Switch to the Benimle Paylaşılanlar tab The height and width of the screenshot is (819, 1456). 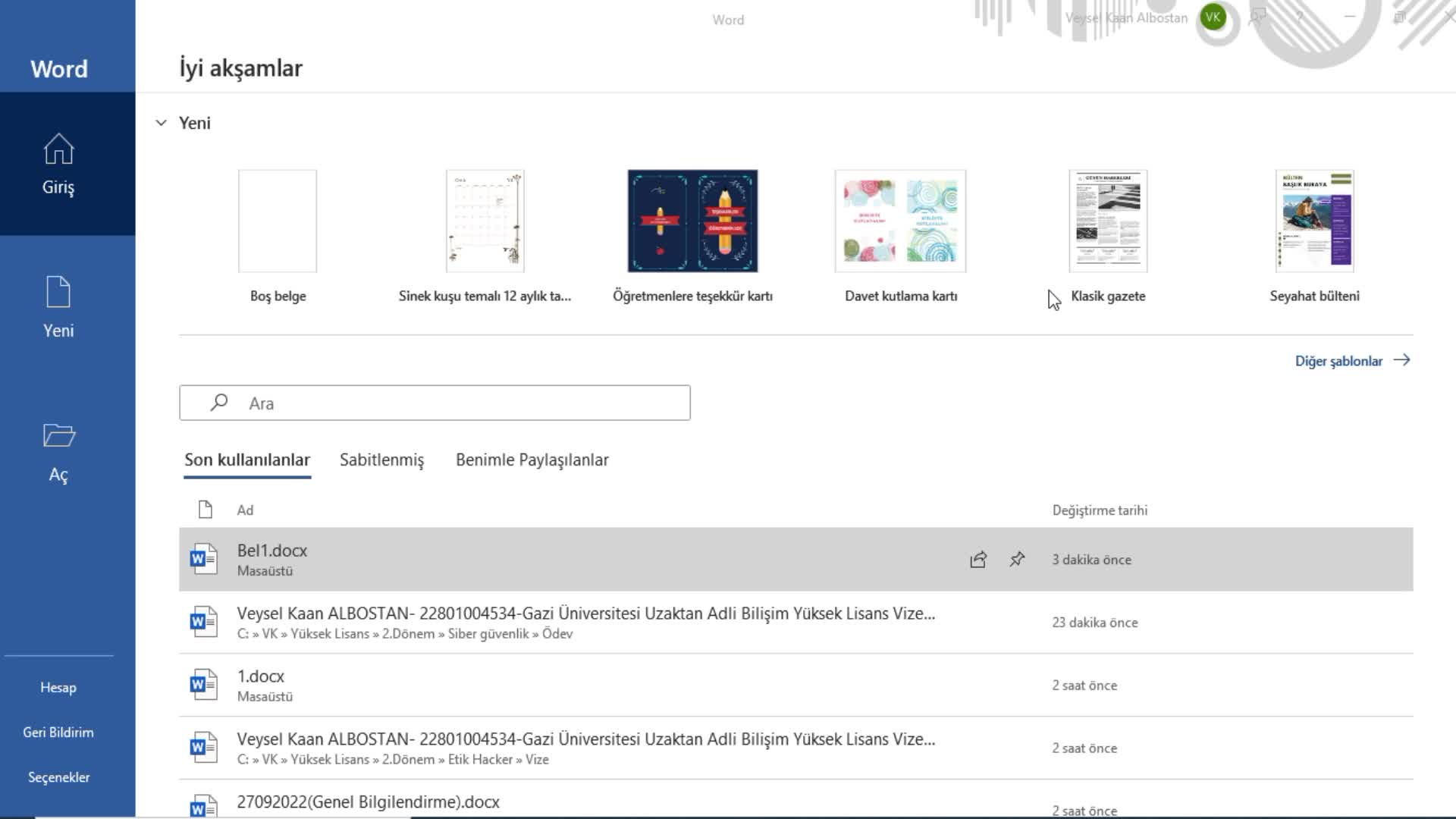[x=532, y=460]
